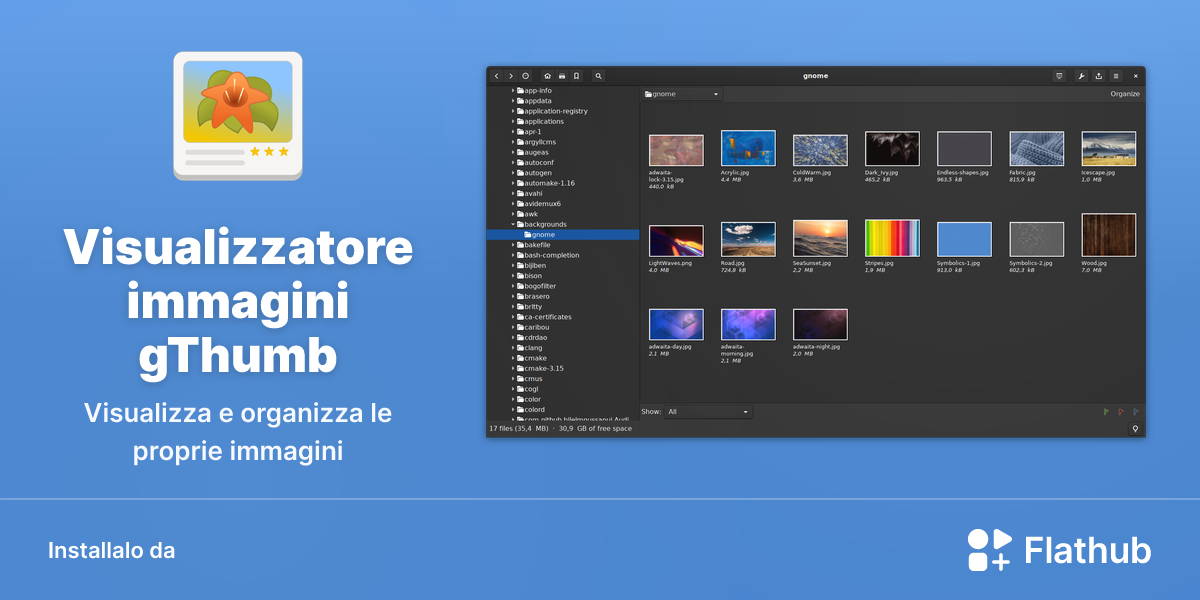
Task: Select the Fabric.jpg thumbnail
Action: pyautogui.click(x=1036, y=148)
